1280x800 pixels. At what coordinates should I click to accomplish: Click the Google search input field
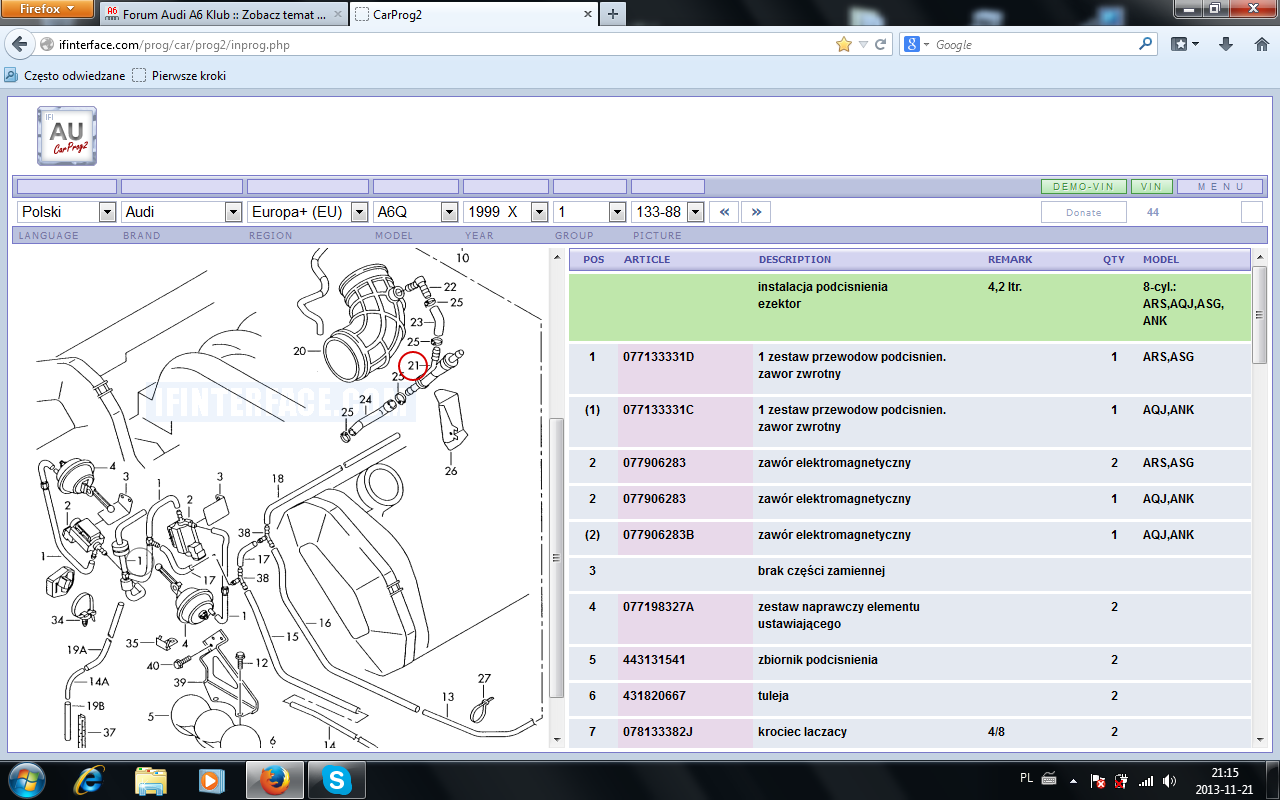[1035, 45]
